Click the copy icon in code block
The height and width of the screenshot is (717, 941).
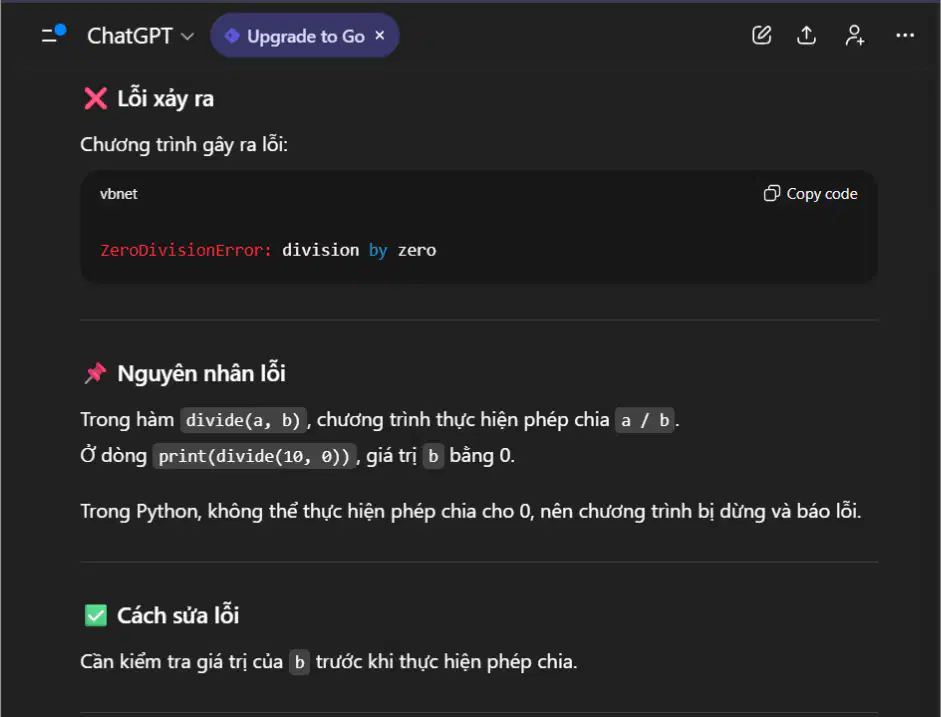click(771, 193)
